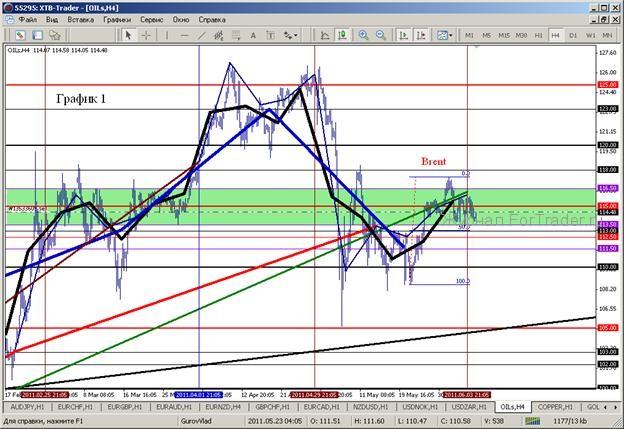
Task: Zoom out using the minus magnifier
Action: 383,34
